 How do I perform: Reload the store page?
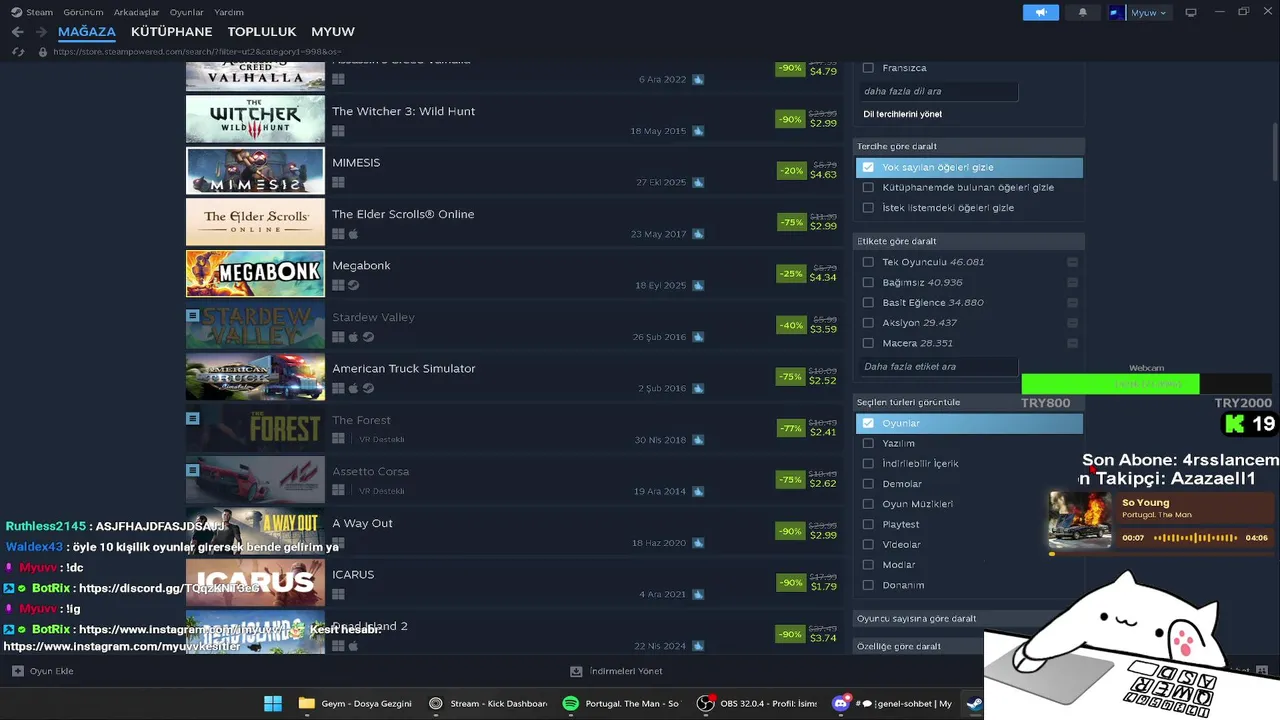pyautogui.click(x=18, y=51)
